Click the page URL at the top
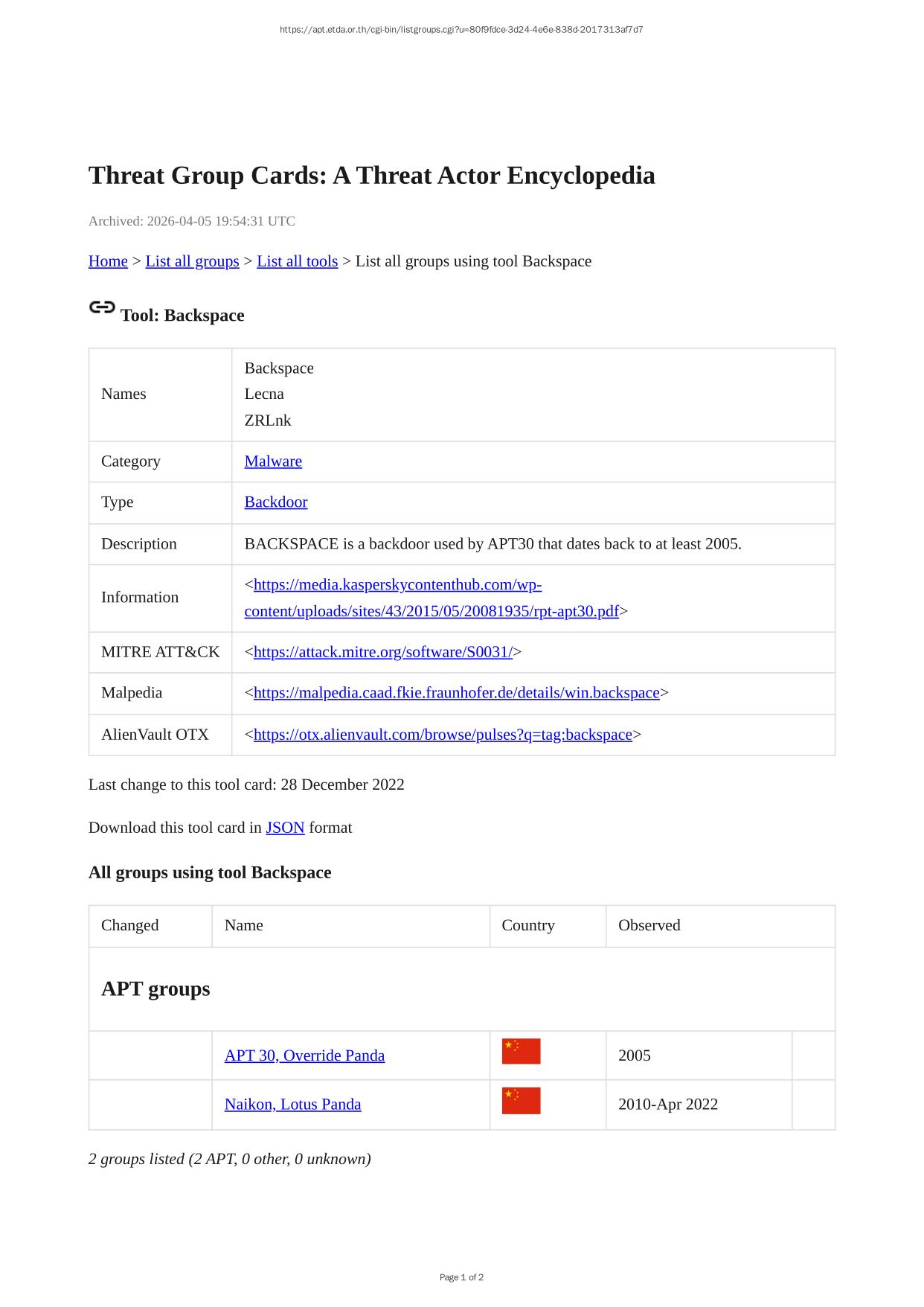 click(x=461, y=30)
